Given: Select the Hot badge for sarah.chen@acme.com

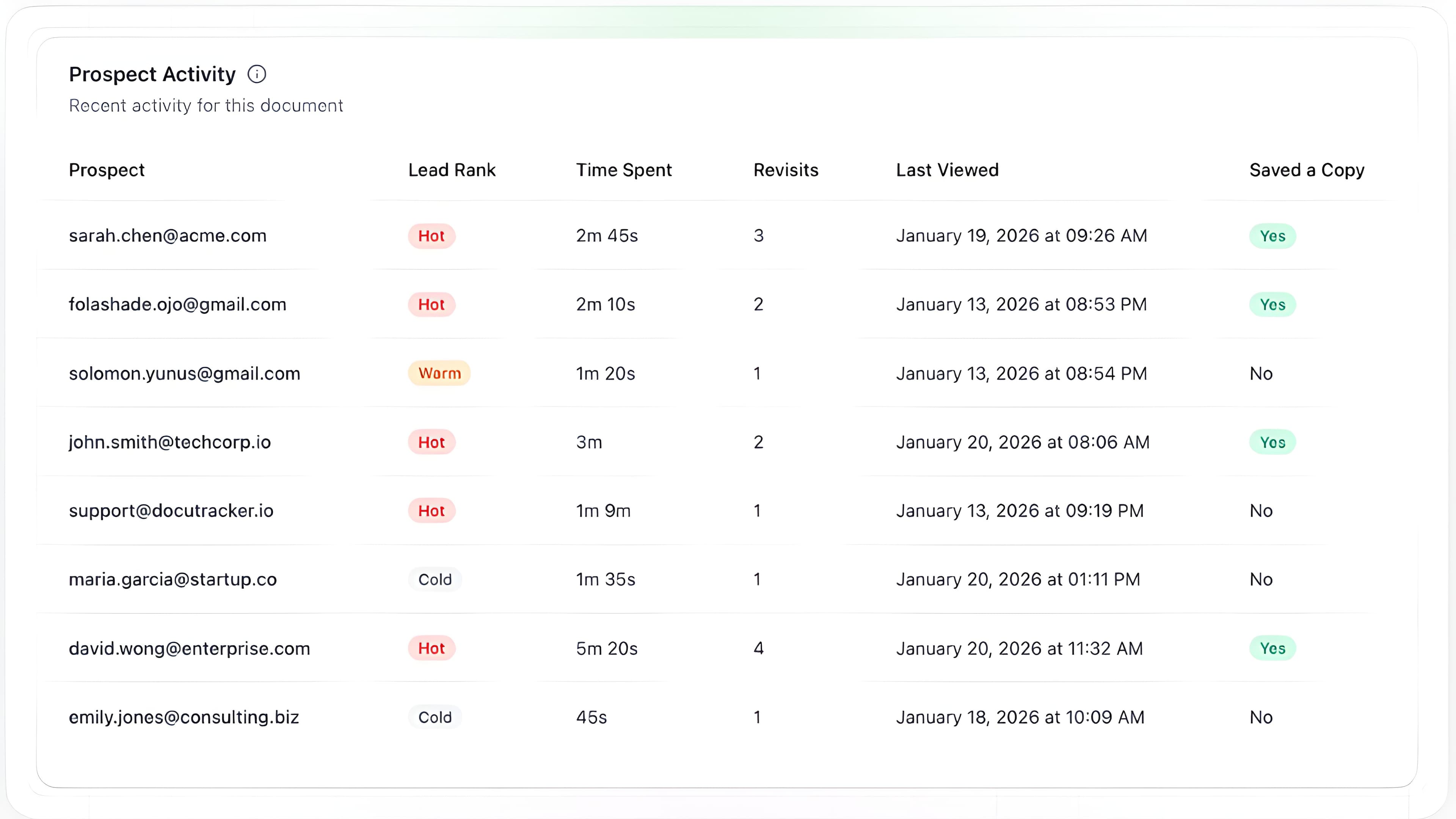Looking at the screenshot, I should pos(431,236).
